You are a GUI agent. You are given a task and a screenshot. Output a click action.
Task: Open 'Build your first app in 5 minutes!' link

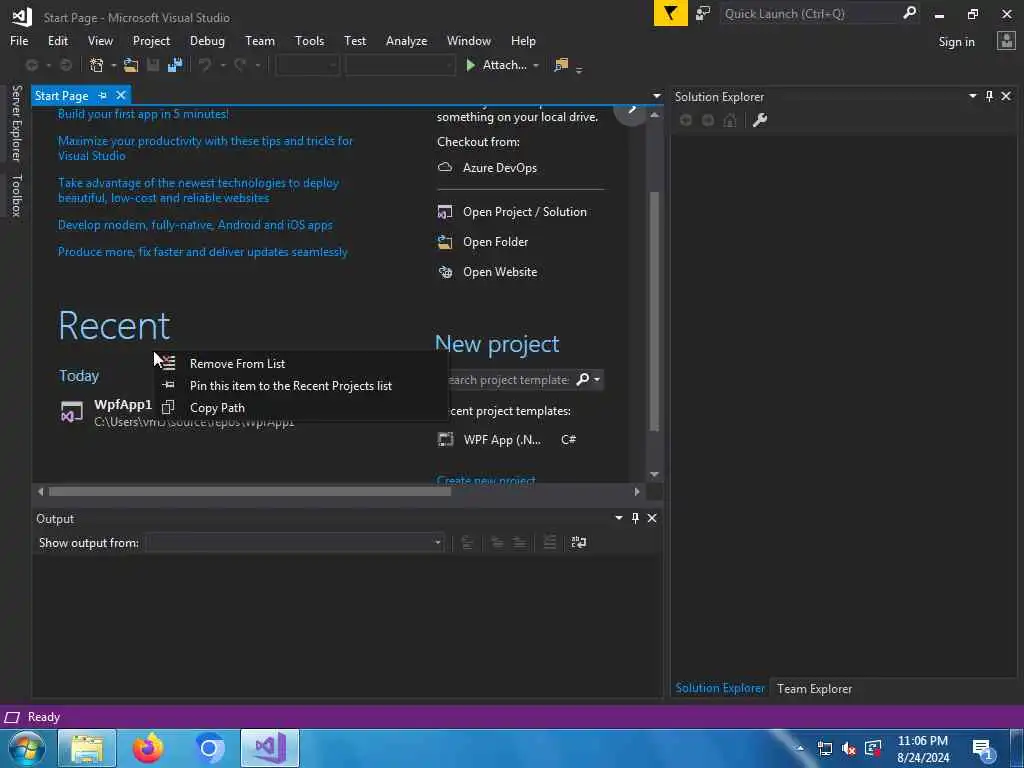(143, 114)
